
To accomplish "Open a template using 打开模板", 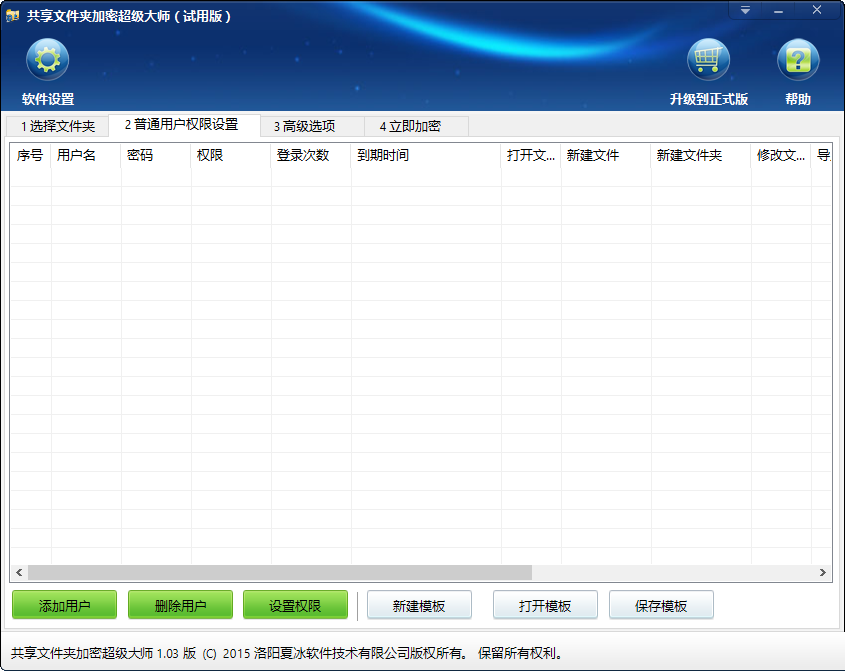I will (545, 605).
